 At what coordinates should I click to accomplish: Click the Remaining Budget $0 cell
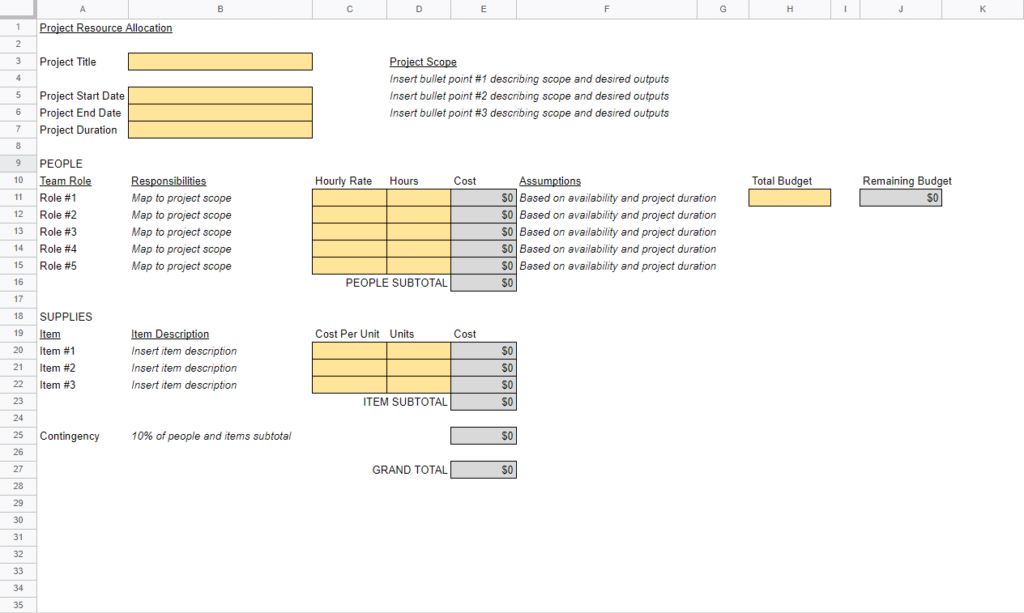(901, 198)
